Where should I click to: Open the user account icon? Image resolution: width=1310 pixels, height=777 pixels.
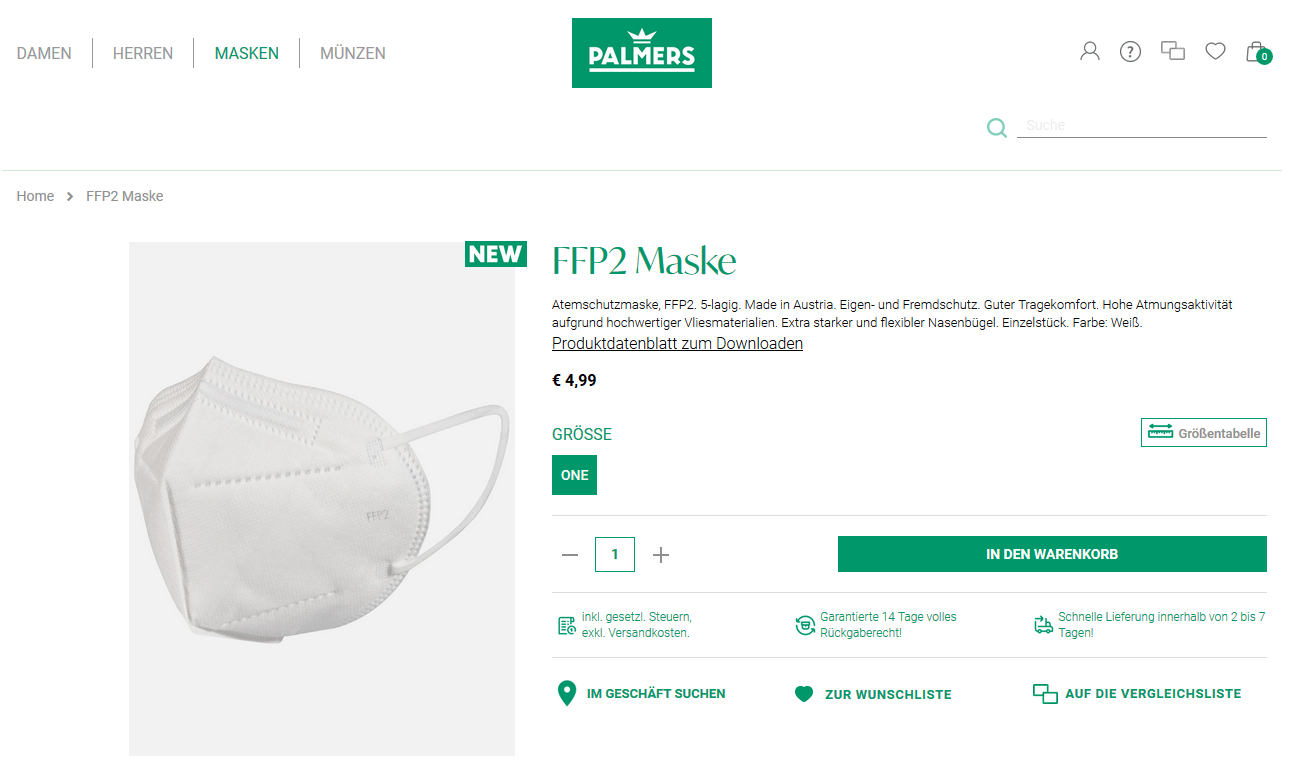tap(1090, 51)
